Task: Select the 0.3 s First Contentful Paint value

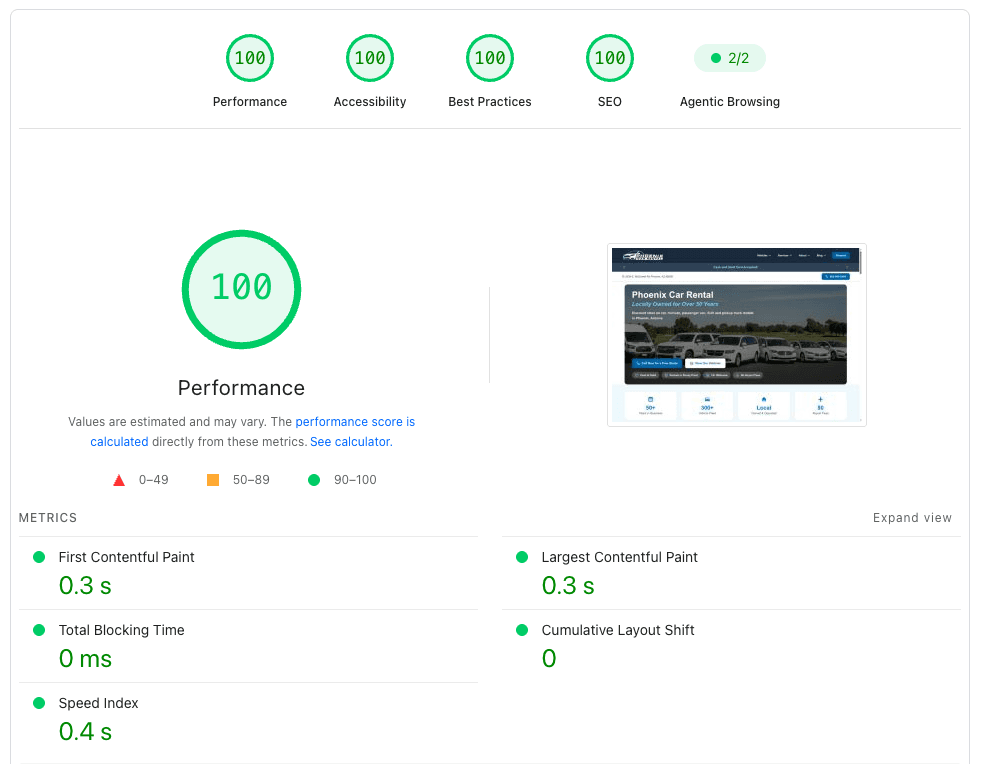Action: point(85,586)
